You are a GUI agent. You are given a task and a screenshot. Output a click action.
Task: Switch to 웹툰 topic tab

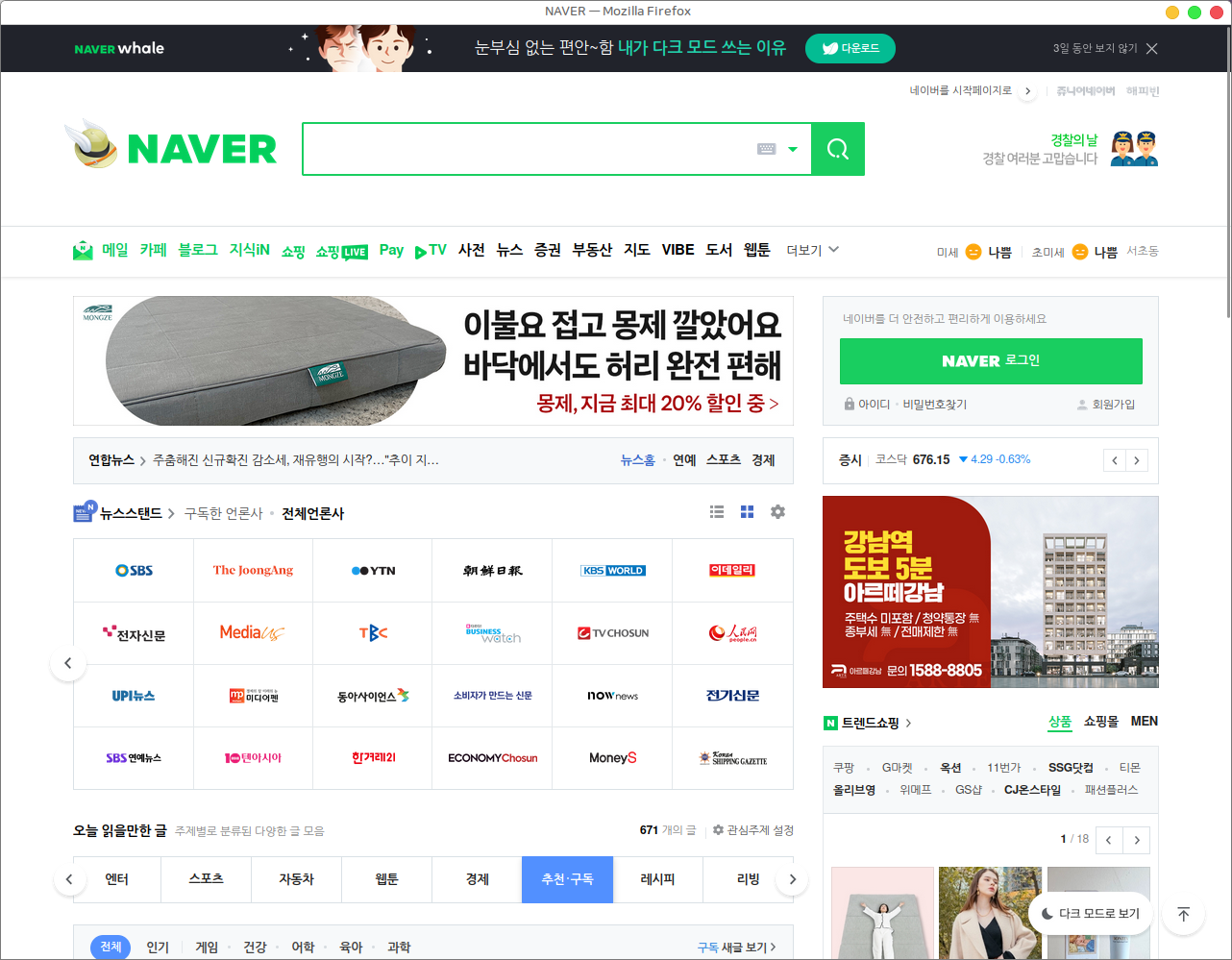click(x=386, y=879)
